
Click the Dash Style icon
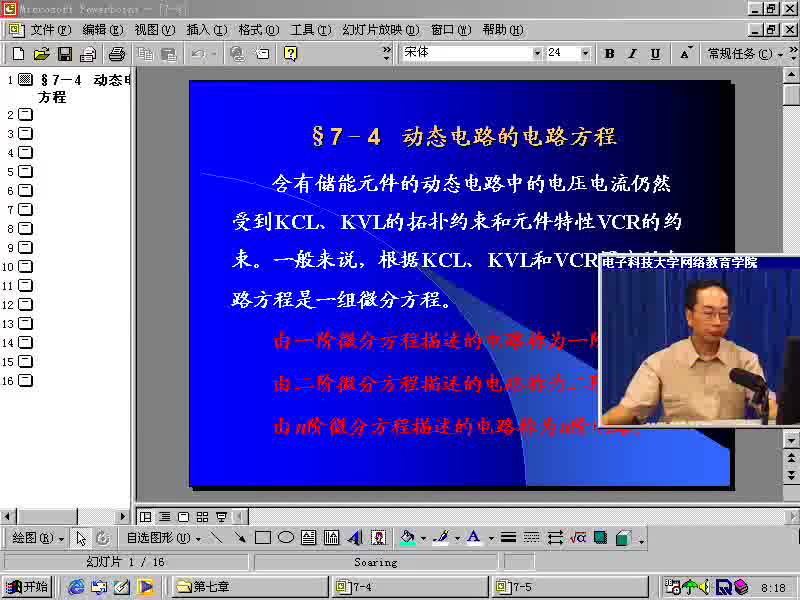tap(531, 537)
